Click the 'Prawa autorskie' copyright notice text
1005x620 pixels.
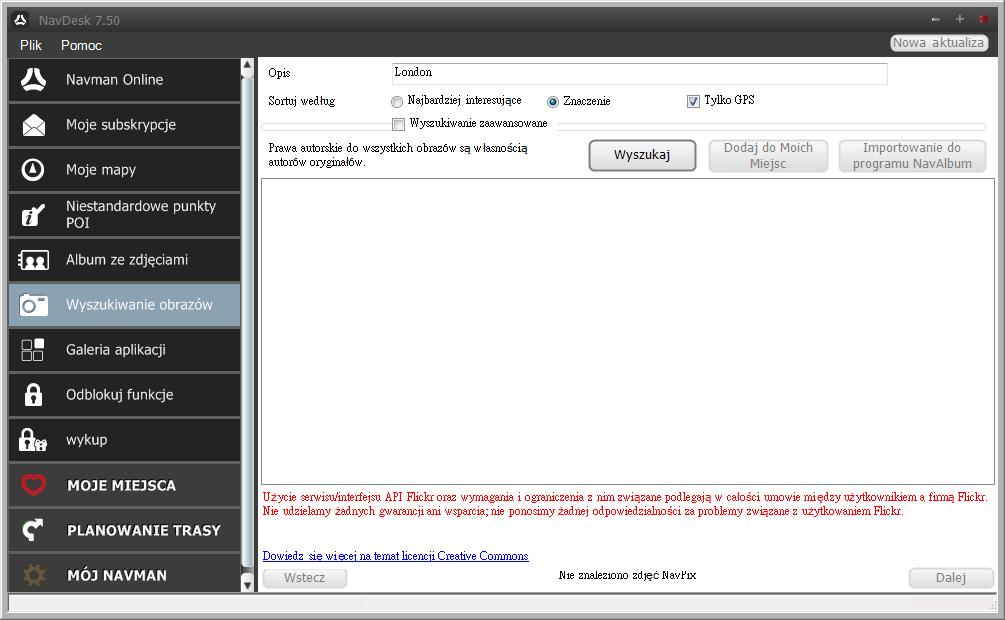(397, 155)
